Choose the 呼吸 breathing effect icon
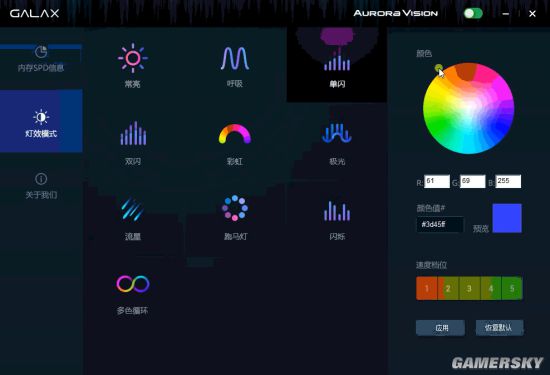The height and width of the screenshot is (375, 550). 235,59
